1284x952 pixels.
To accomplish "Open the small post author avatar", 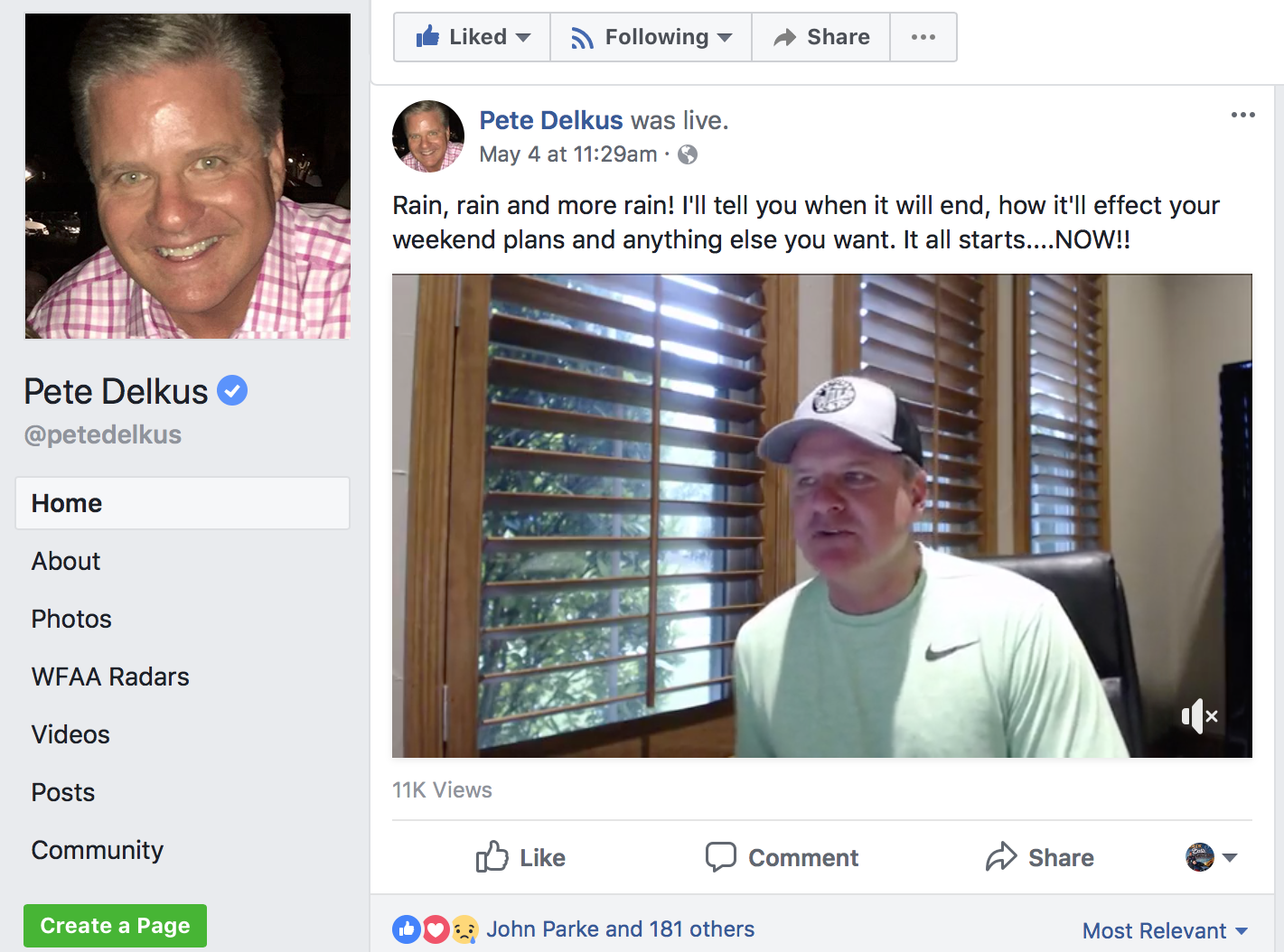I will point(428,136).
